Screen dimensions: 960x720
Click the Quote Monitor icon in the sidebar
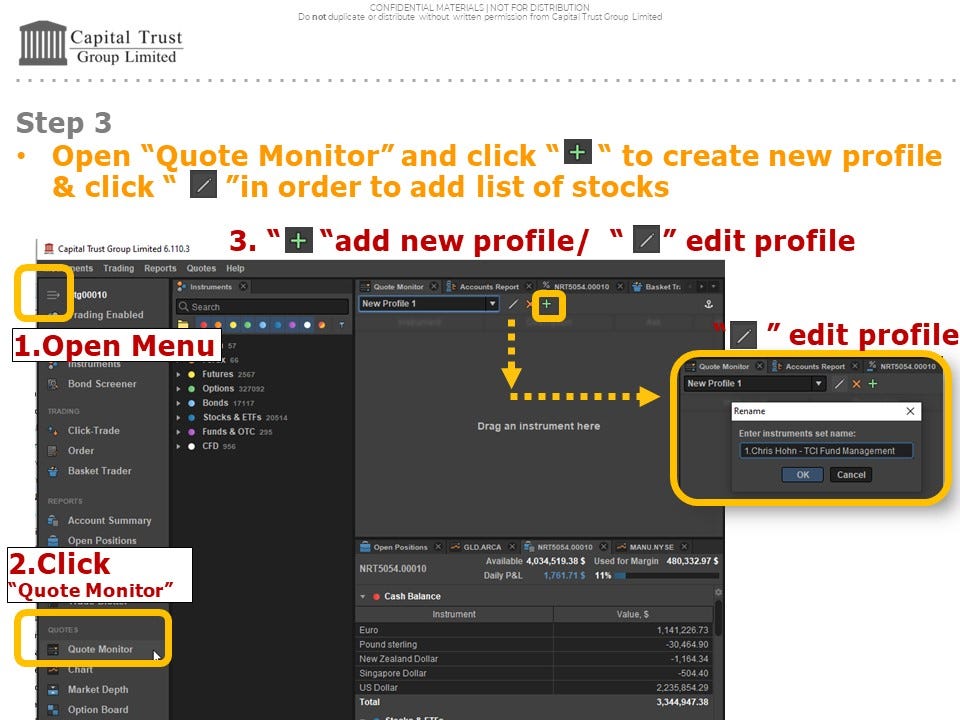coord(53,650)
